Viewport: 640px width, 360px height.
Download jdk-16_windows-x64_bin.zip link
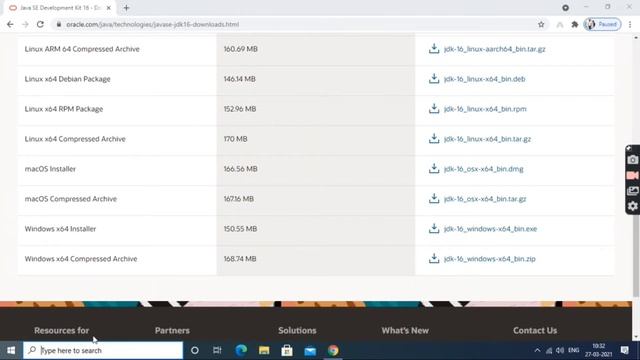[489, 259]
